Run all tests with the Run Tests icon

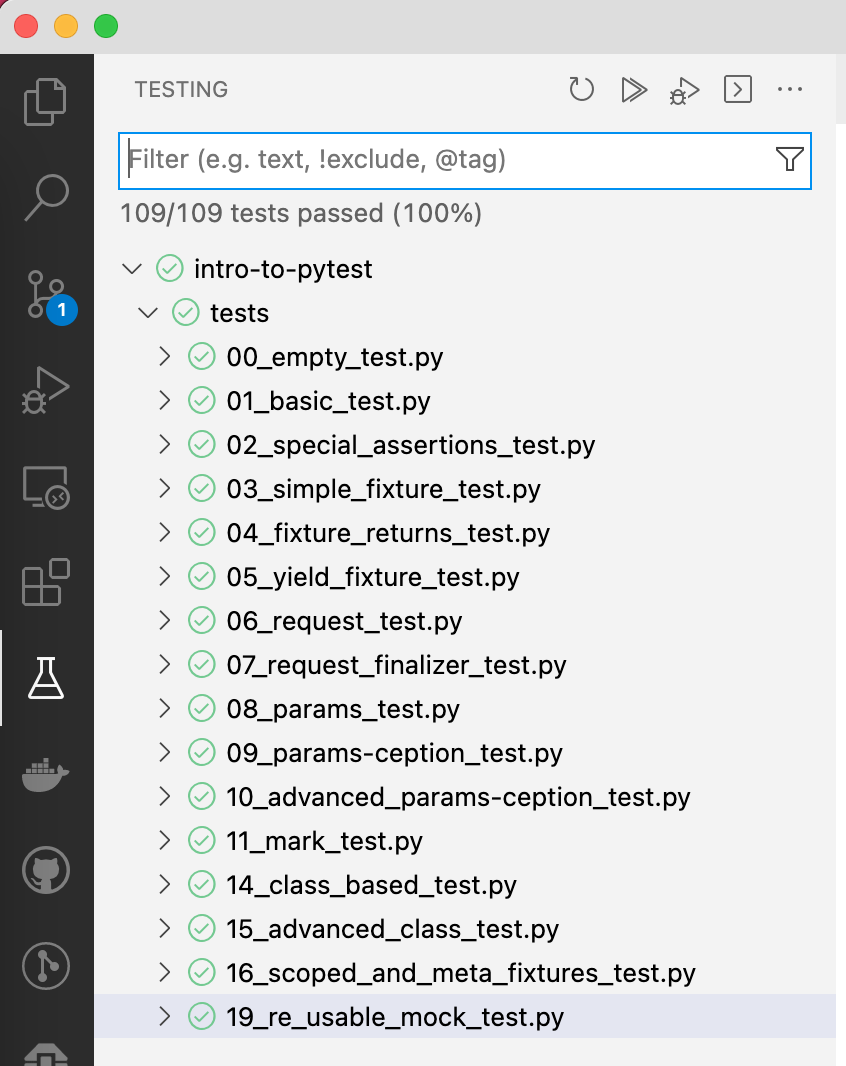click(x=634, y=89)
